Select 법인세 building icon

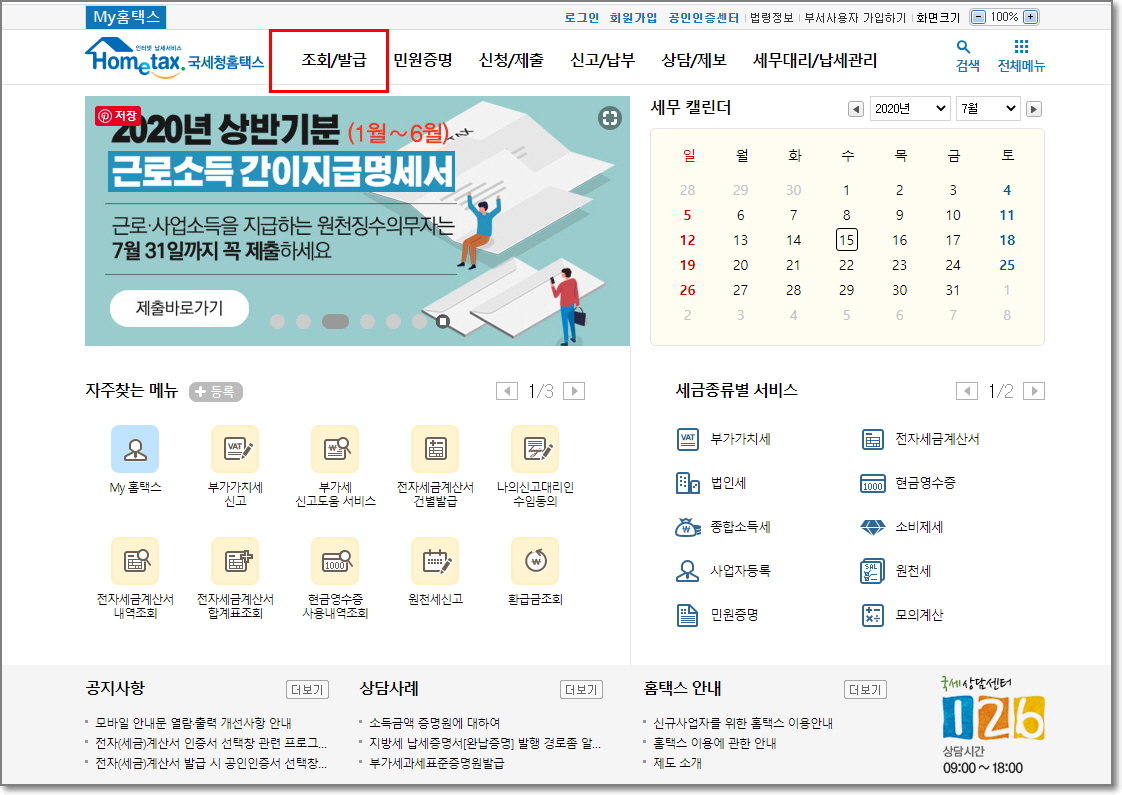(688, 483)
